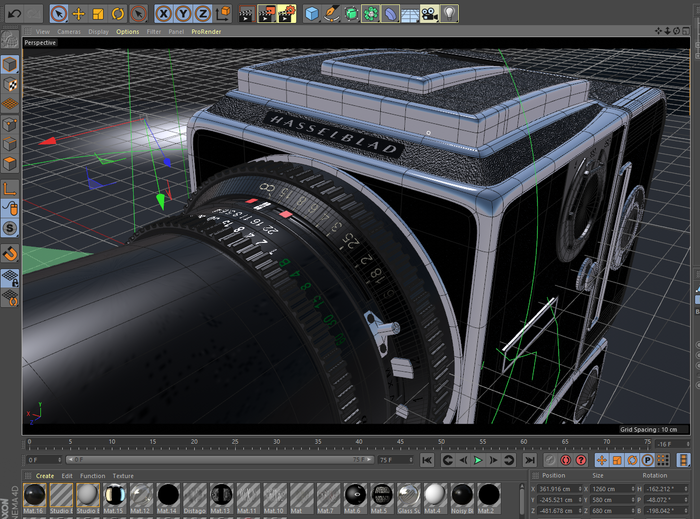Click the Undo arrow icon

point(13,14)
